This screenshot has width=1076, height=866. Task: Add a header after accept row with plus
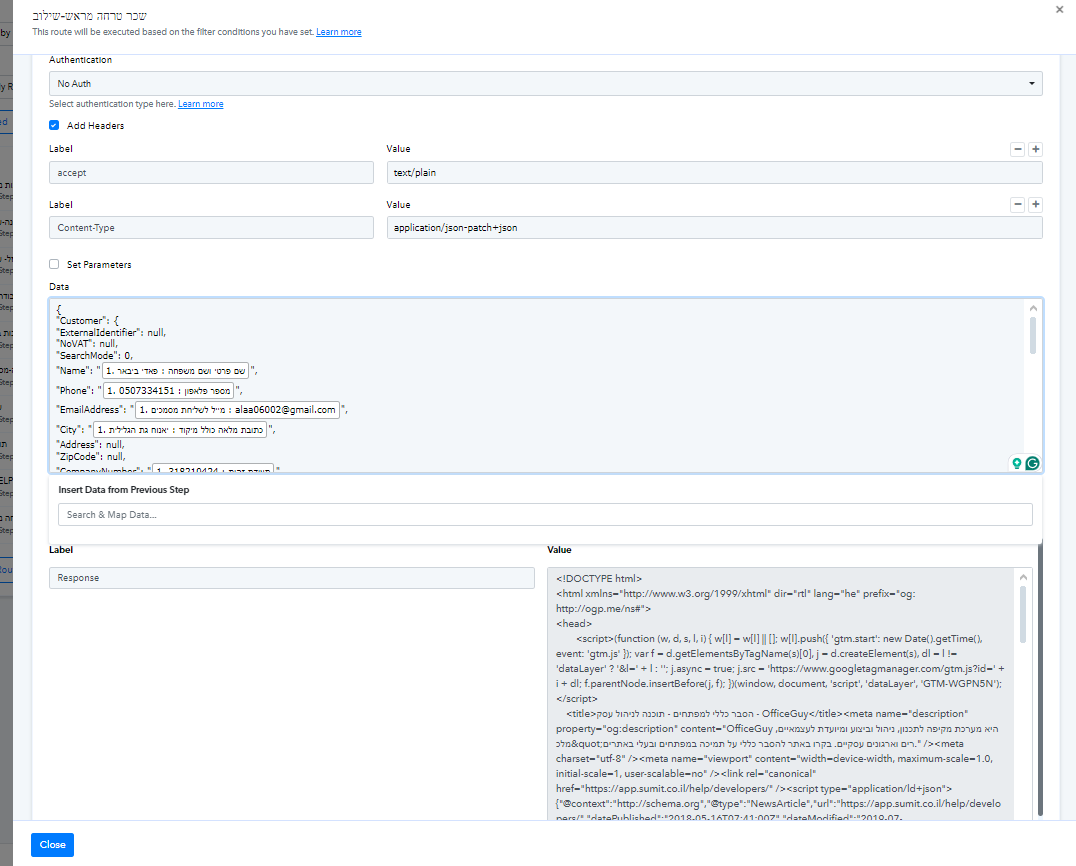(x=1036, y=149)
